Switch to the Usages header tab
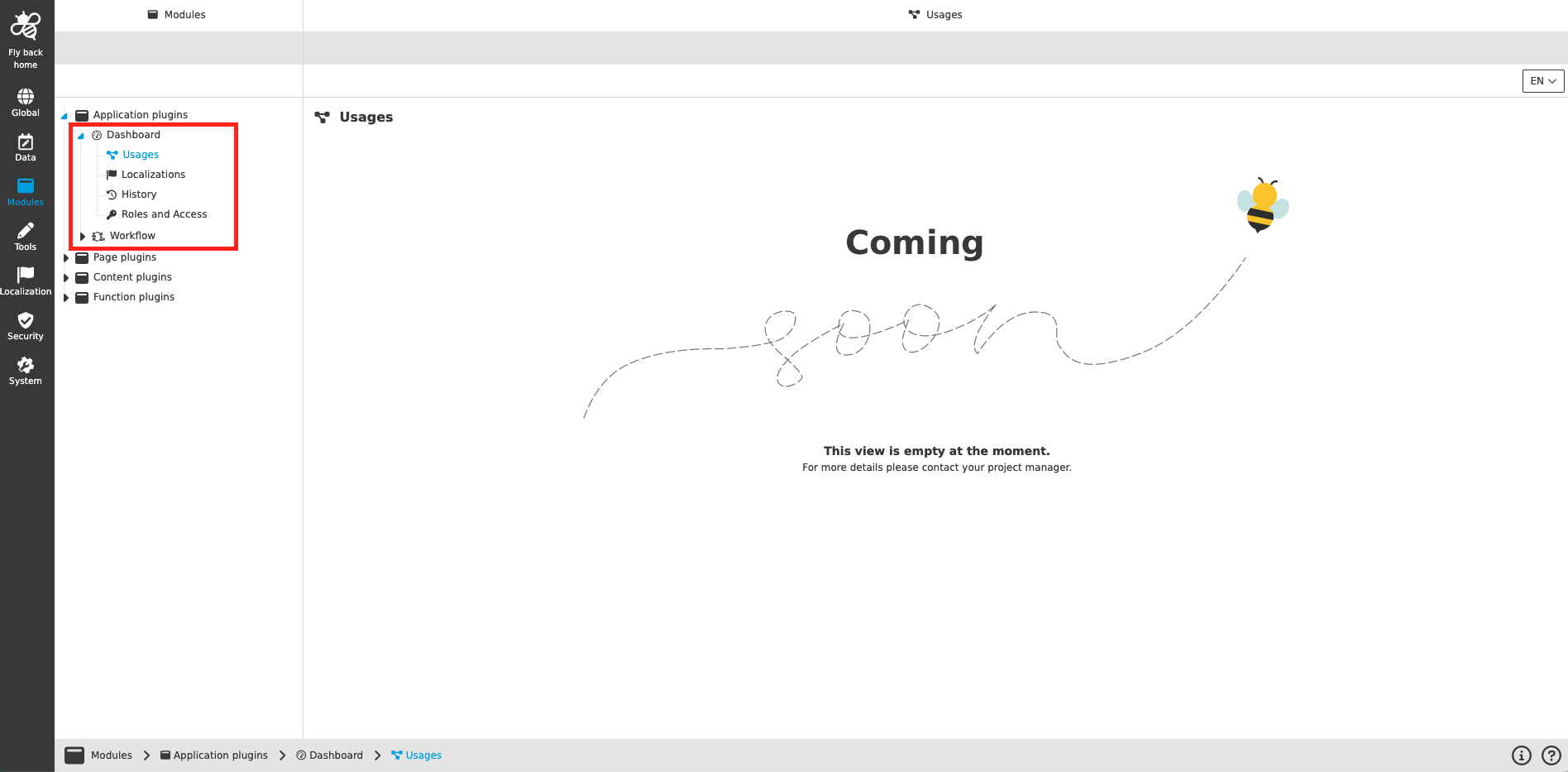 pyautogui.click(x=935, y=14)
